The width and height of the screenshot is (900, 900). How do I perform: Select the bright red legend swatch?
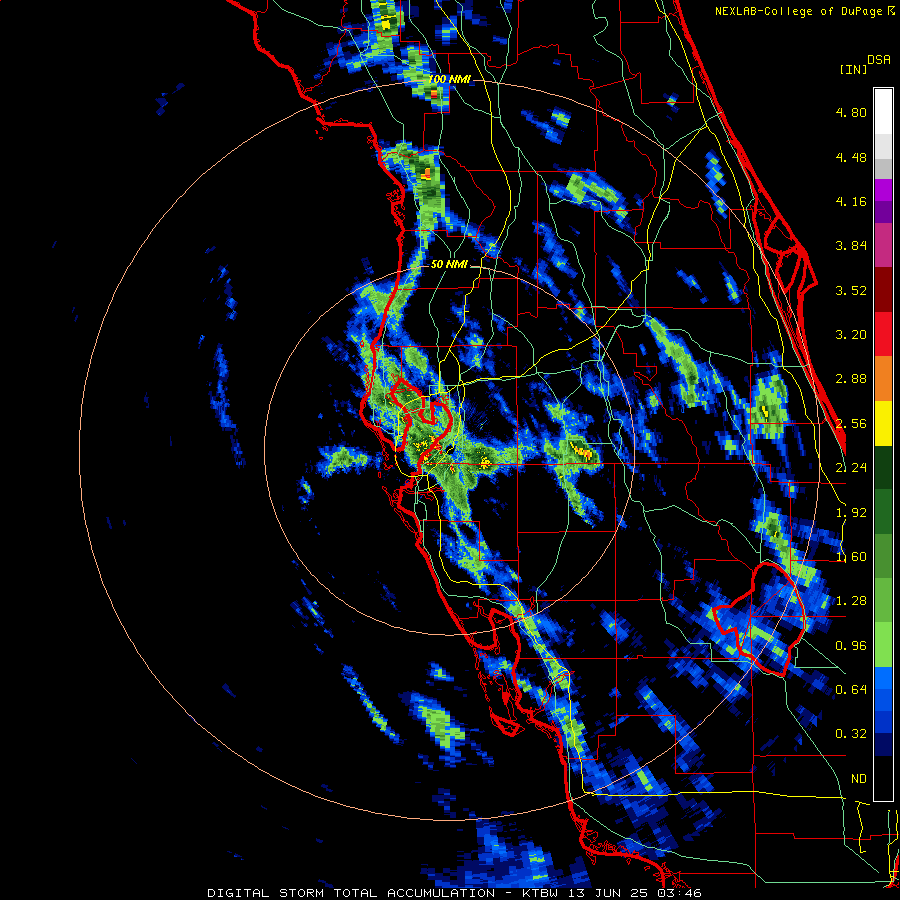(x=883, y=334)
